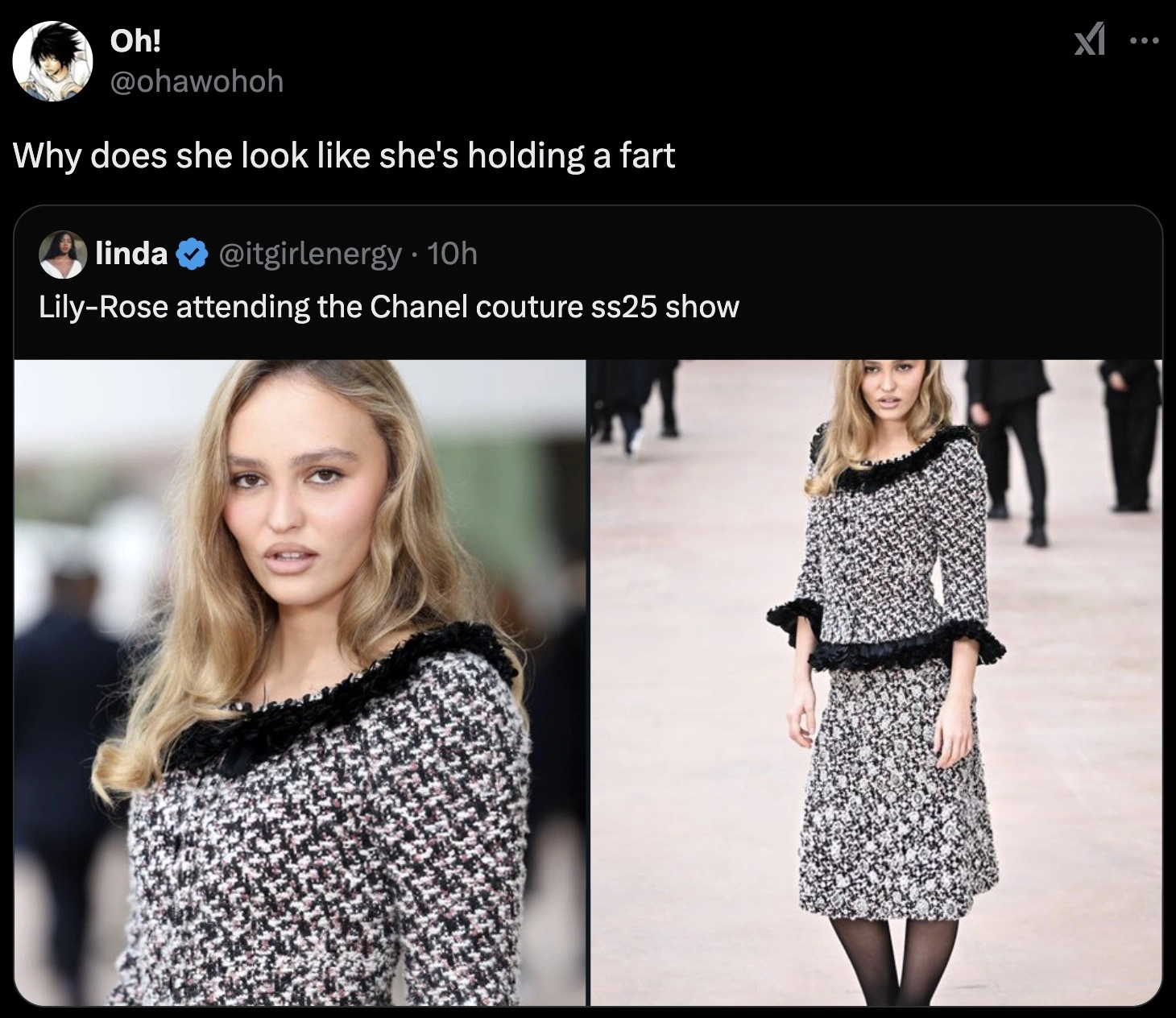Click linda's small profile avatar

pos(62,254)
